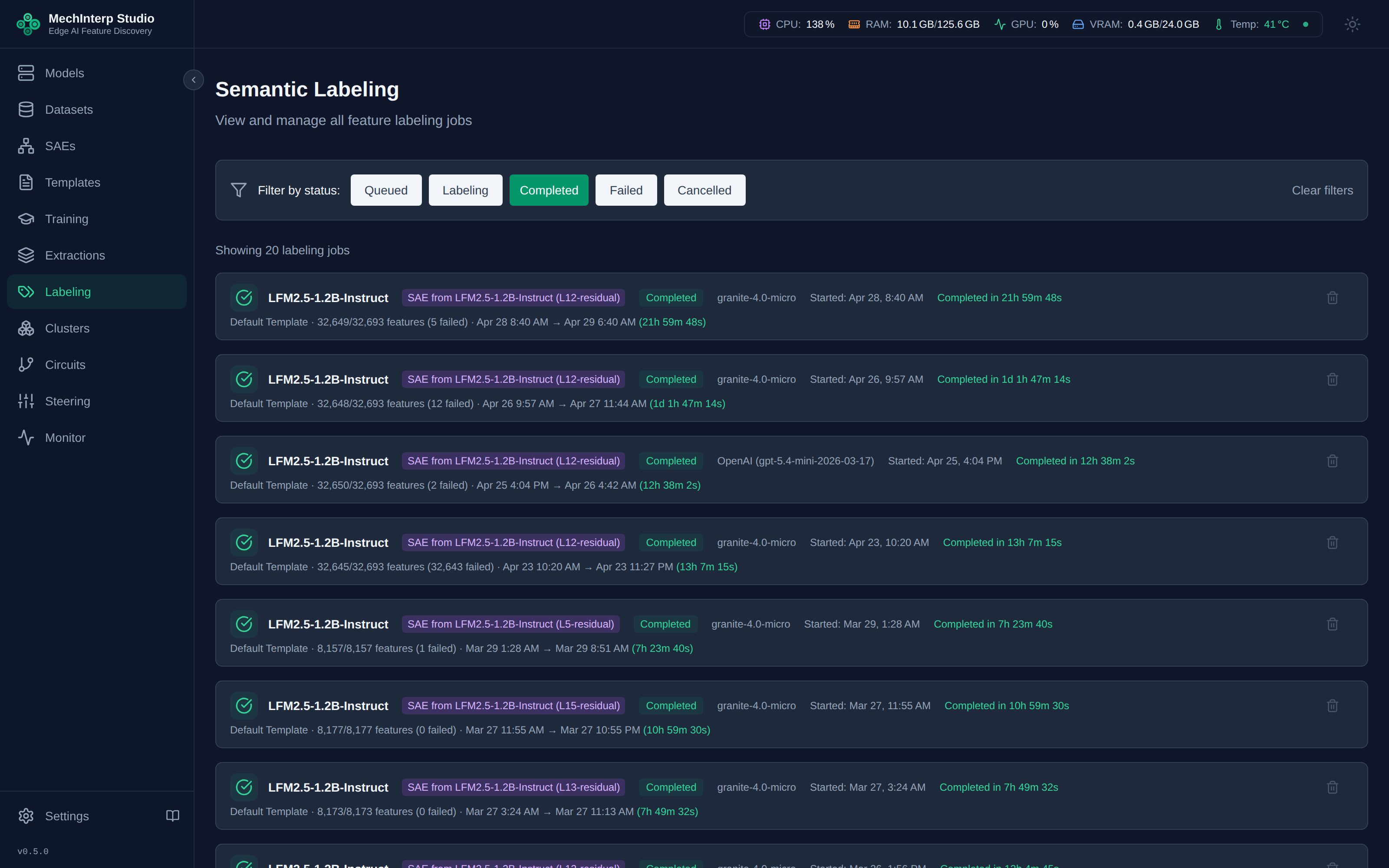Image resolution: width=1389 pixels, height=868 pixels.
Task: Open job with 32,643 failed features
Action: (x=791, y=551)
